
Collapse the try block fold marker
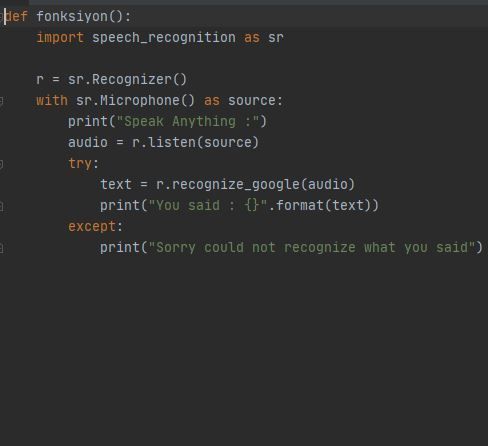[x=1, y=164]
